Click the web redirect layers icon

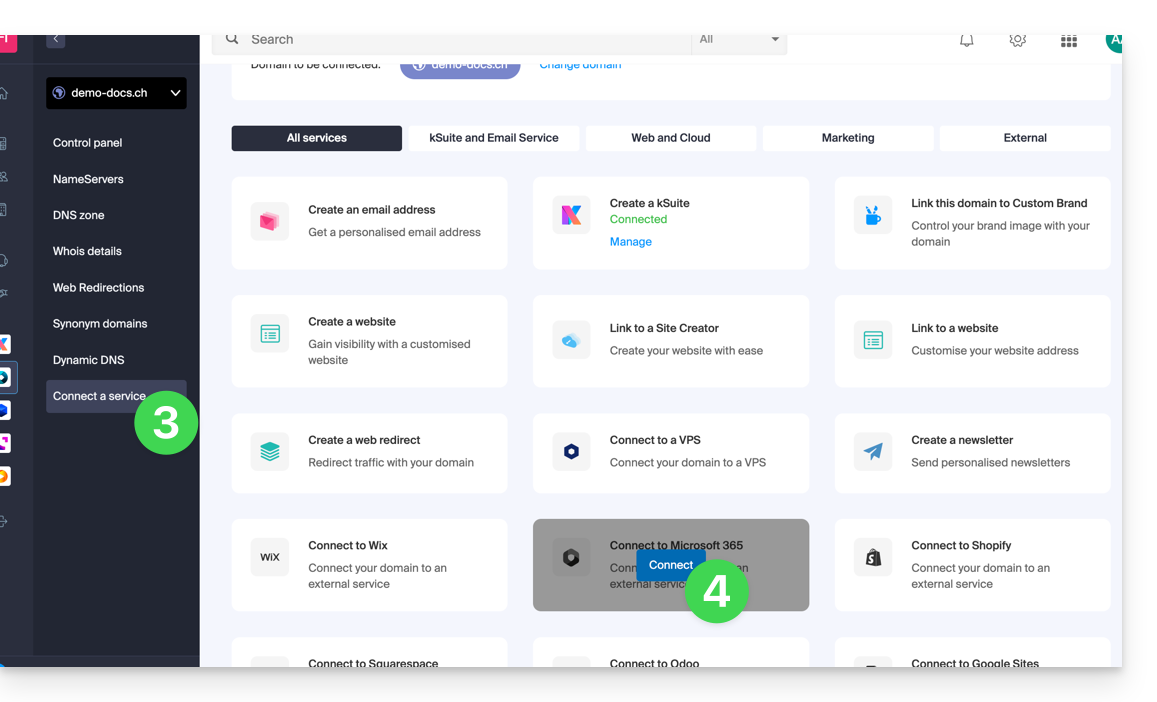[x=269, y=452]
